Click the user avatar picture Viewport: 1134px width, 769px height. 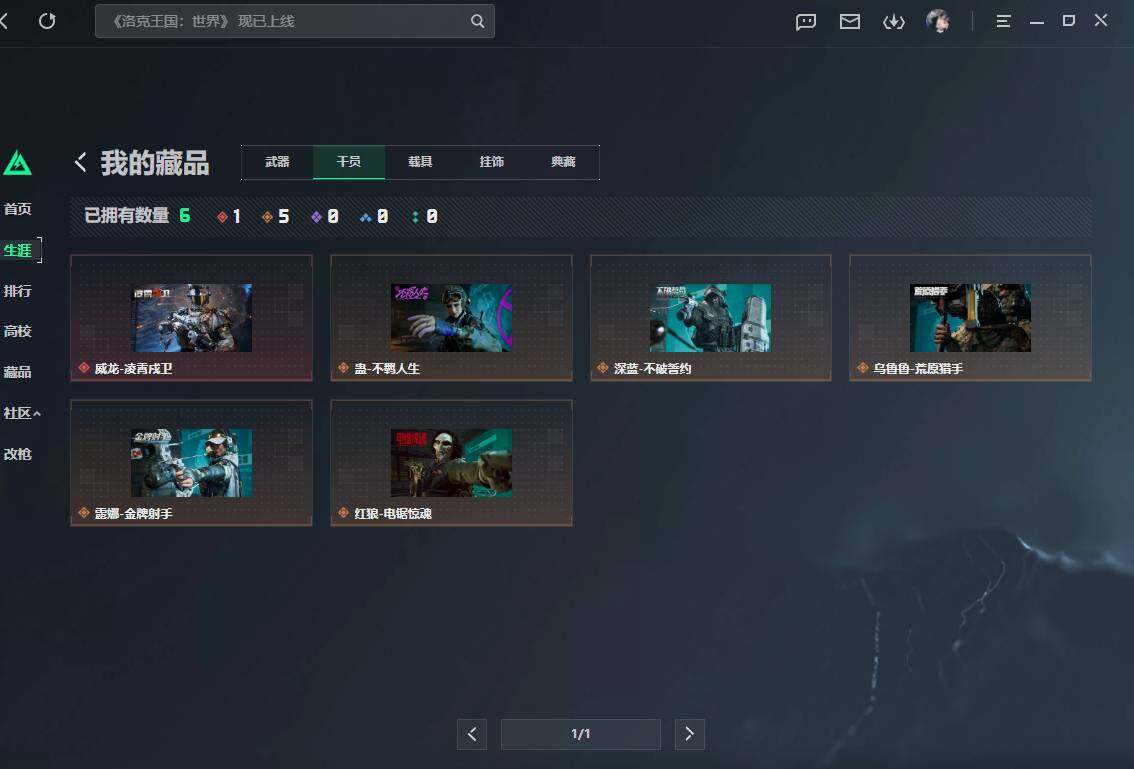[938, 21]
